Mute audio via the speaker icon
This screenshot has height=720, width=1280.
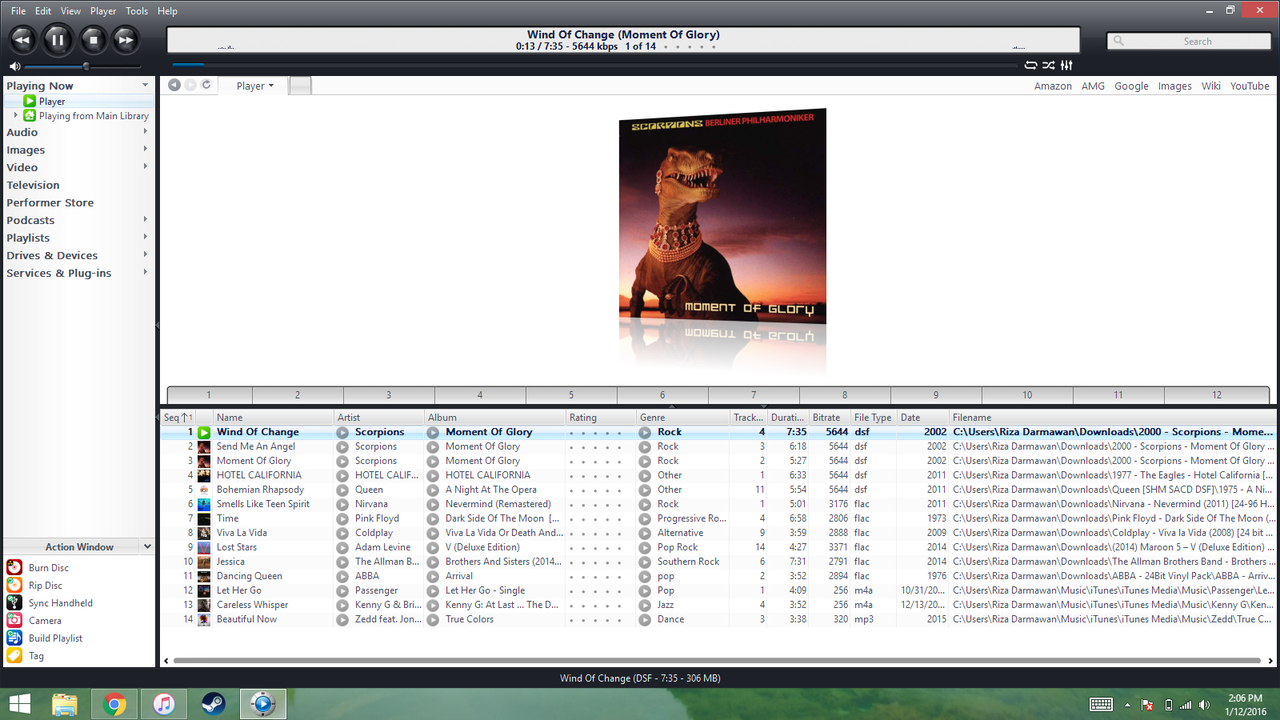pyautogui.click(x=14, y=66)
